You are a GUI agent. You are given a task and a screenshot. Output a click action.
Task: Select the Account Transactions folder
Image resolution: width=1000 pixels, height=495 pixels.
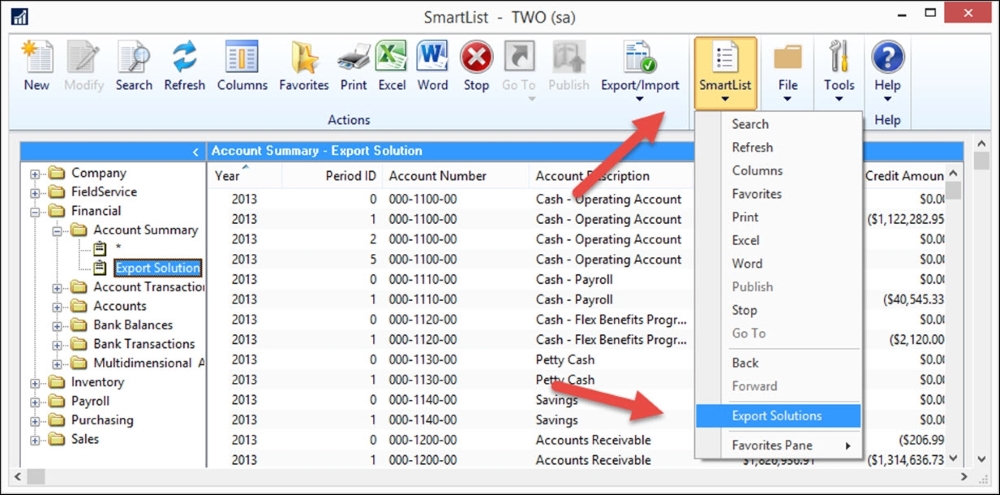coord(149,287)
